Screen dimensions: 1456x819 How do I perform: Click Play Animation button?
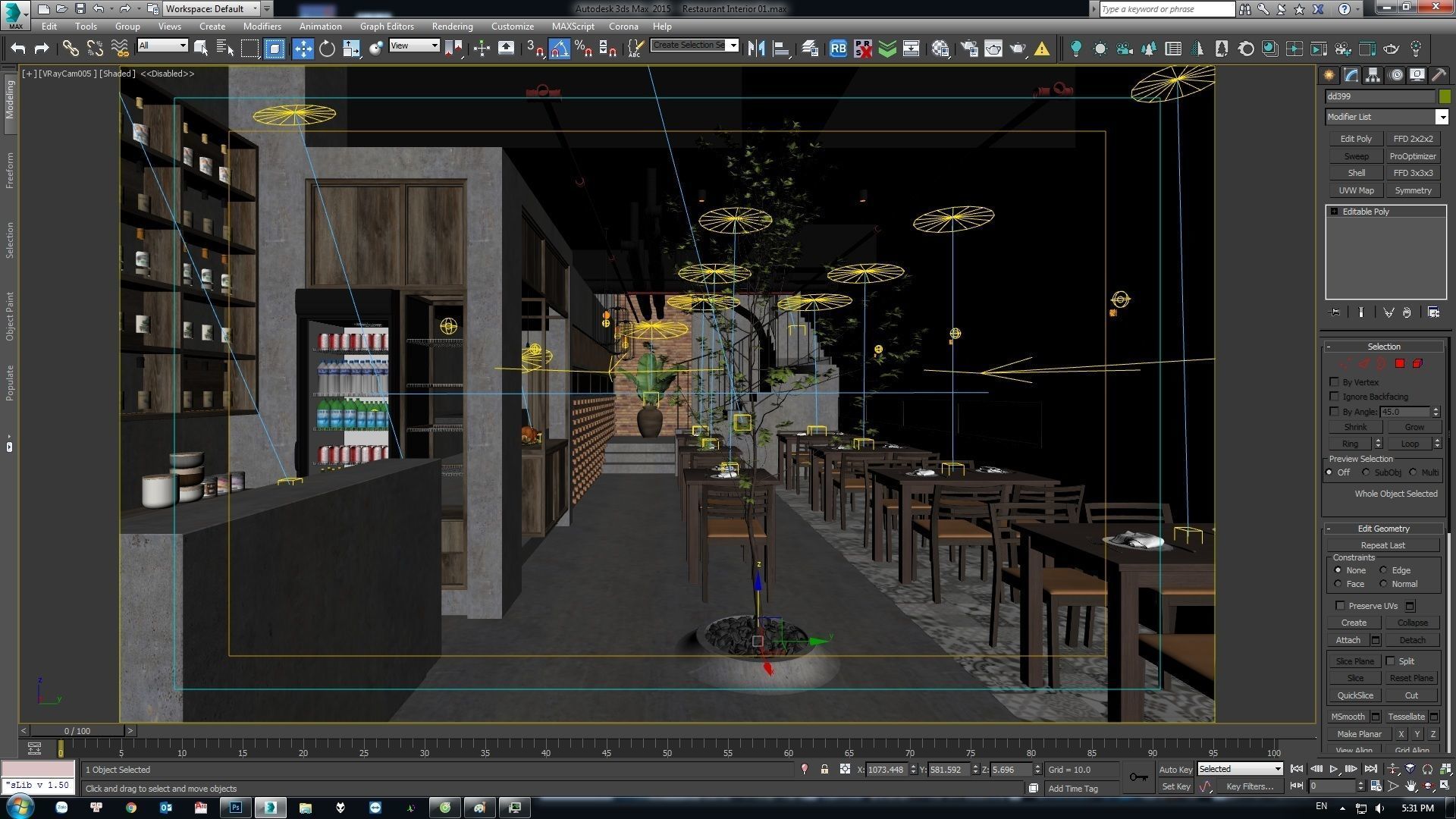coord(1334,769)
